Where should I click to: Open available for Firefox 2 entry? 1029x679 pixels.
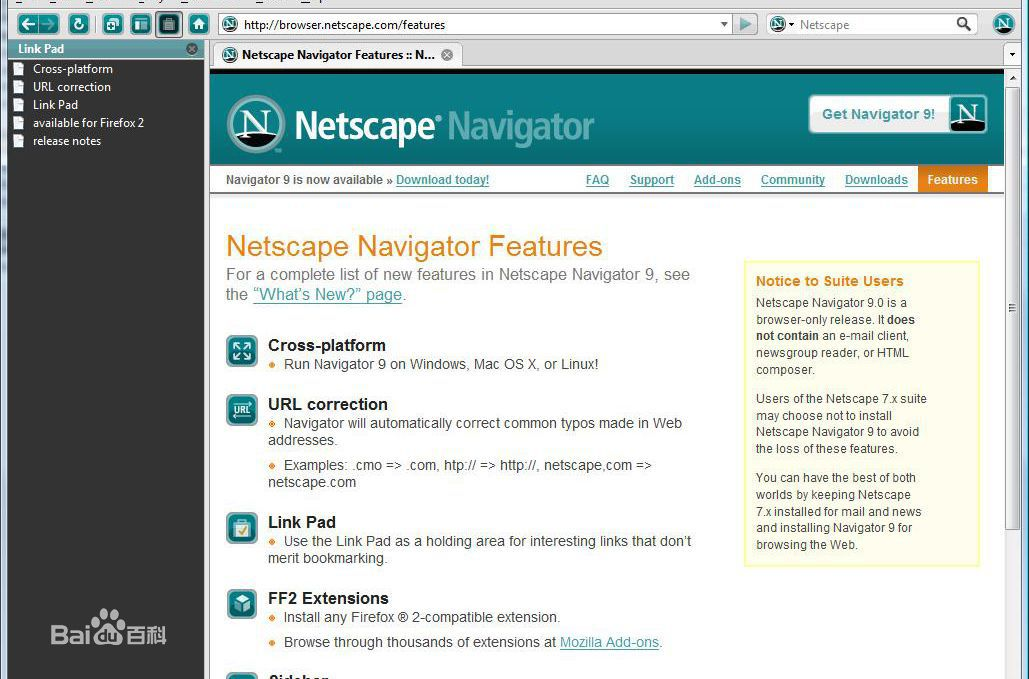coord(88,123)
